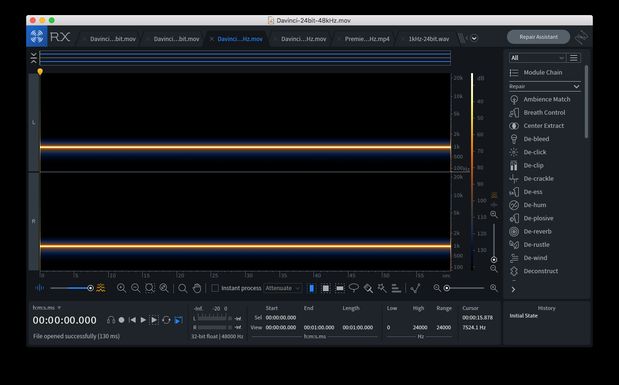Viewport: 619px width, 385px height.
Task: Rewind to start
Action: tap(132, 320)
